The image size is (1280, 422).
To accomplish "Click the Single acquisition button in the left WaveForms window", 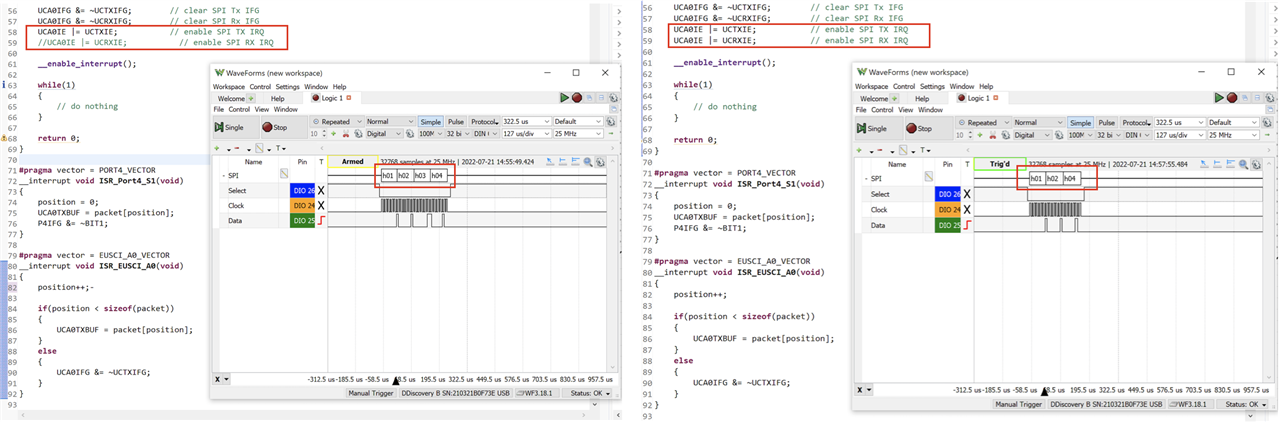I will [237, 127].
